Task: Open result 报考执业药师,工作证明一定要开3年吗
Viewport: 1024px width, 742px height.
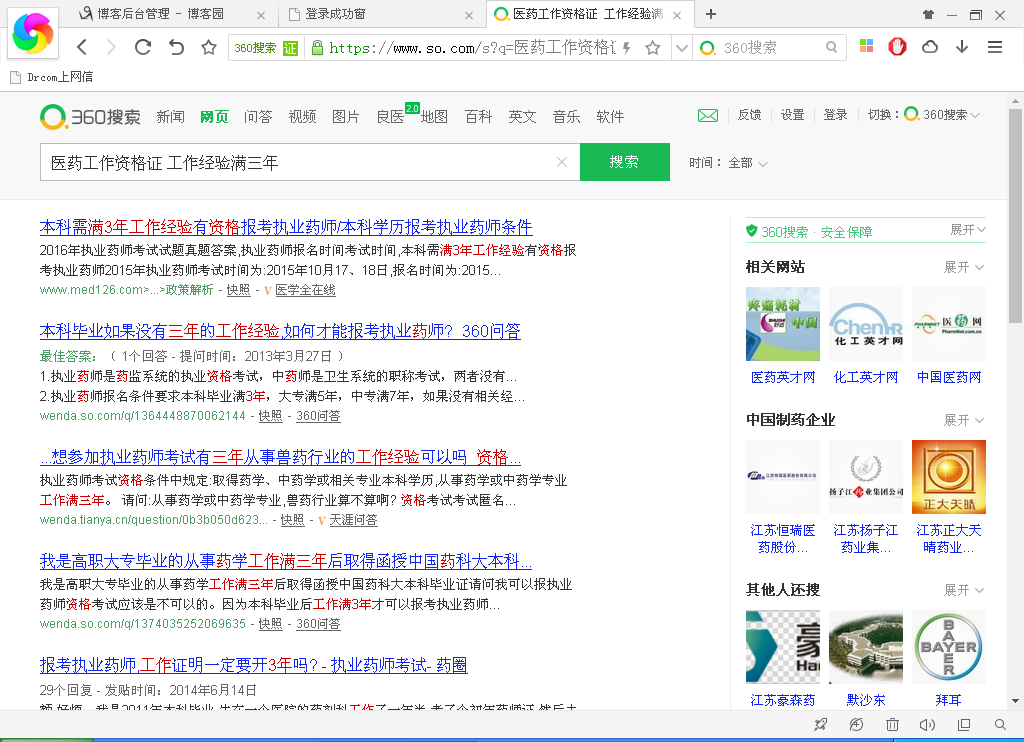Action: pyautogui.click(x=253, y=665)
